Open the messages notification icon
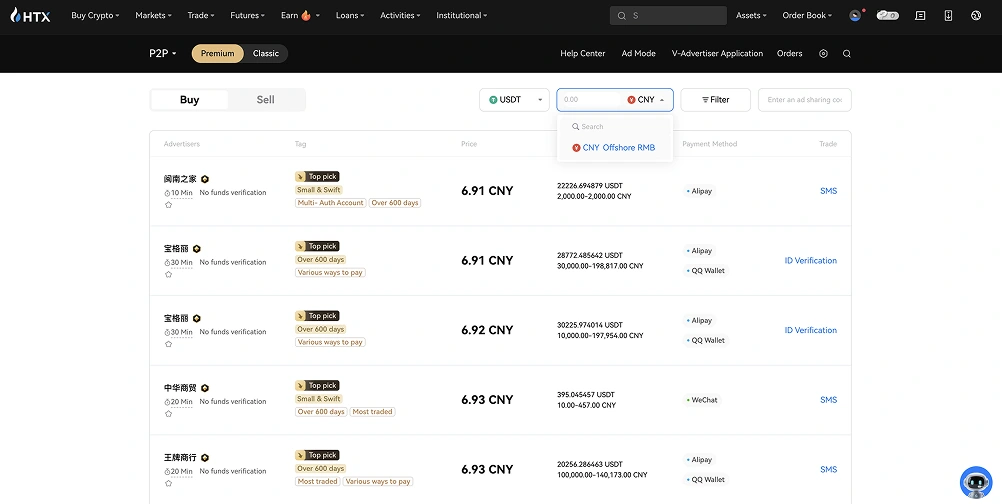Screen dimensions: 1002x504 pyautogui.click(x=920, y=15)
